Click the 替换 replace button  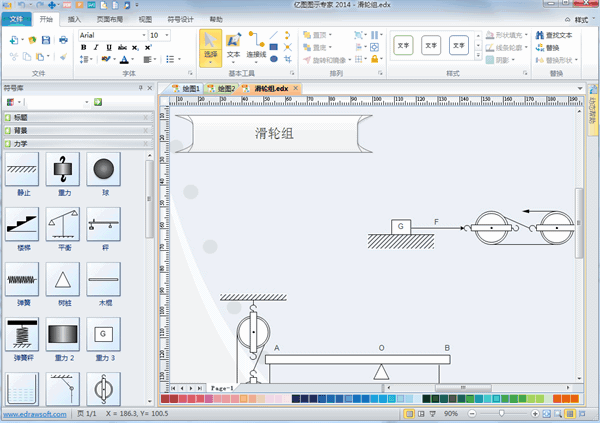(548, 48)
